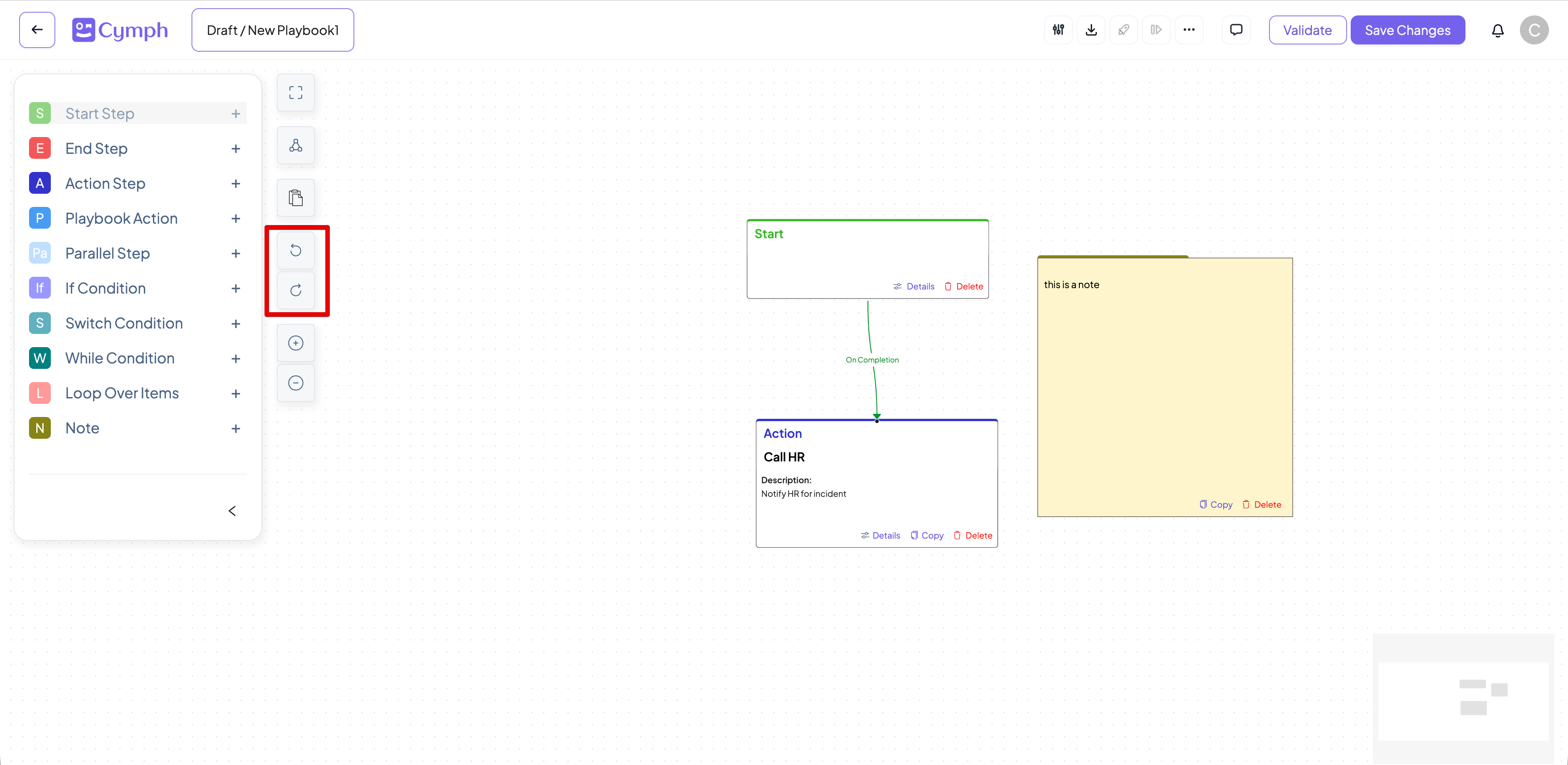
Task: Click the paste clipboard icon
Action: 295,198
